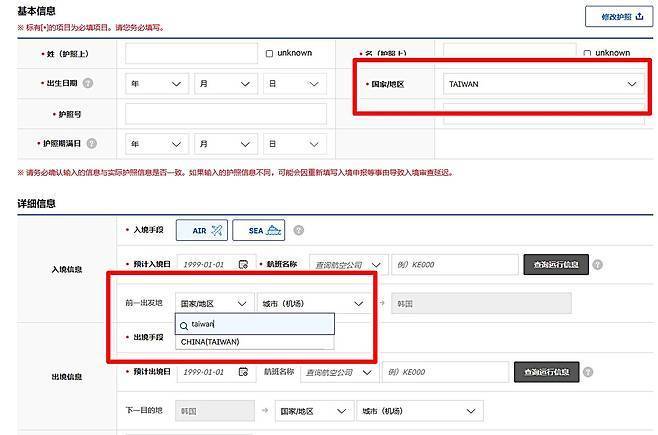This screenshot has height=435, width=658.
Task: Check unknown box beside surname field
Action: tap(270, 53)
